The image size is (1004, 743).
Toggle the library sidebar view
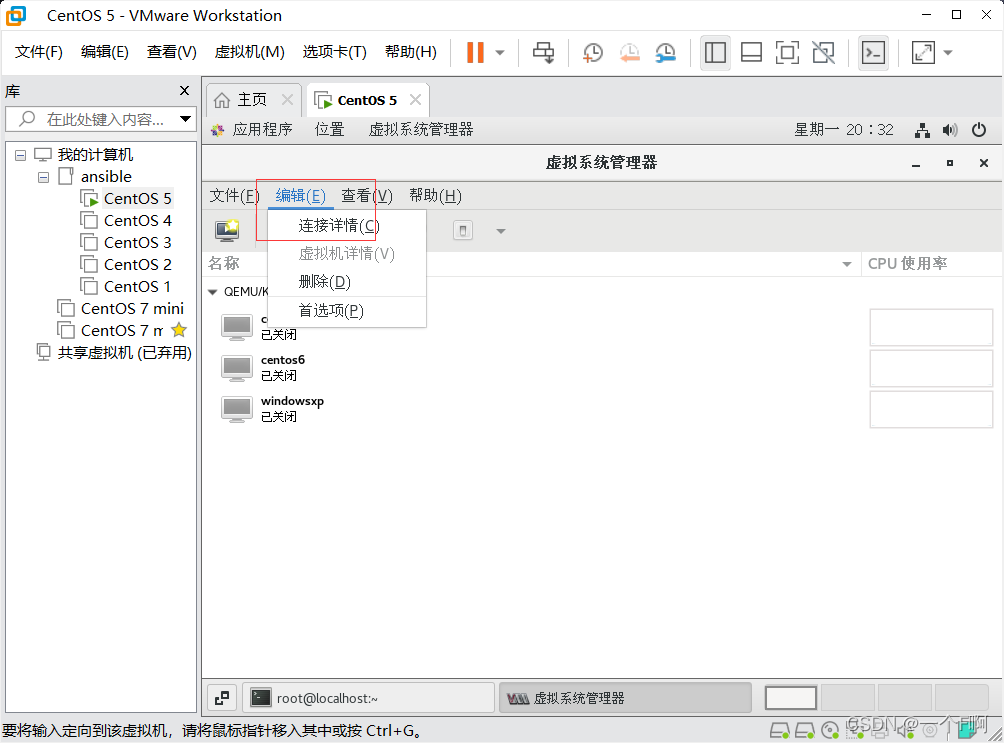(x=715, y=53)
